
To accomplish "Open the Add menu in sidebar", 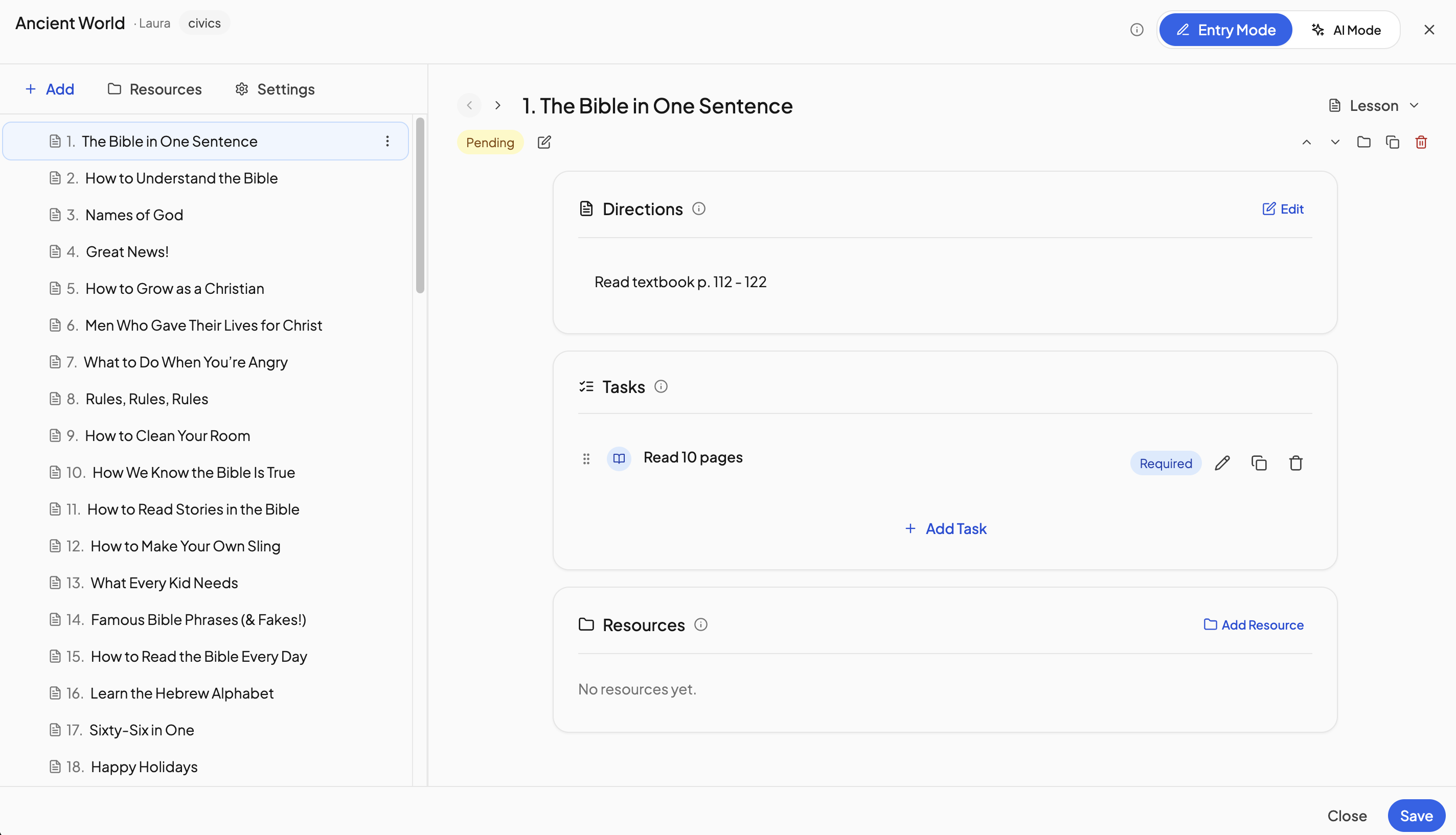I will (x=50, y=89).
